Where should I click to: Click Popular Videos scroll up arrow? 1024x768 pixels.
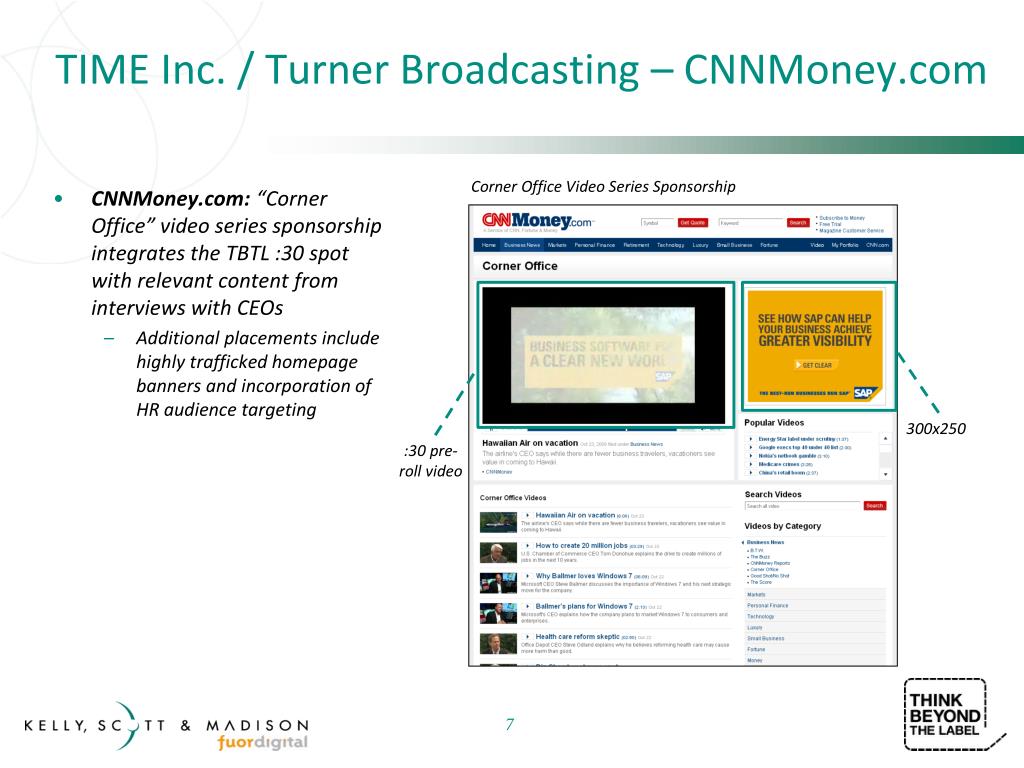click(x=886, y=439)
